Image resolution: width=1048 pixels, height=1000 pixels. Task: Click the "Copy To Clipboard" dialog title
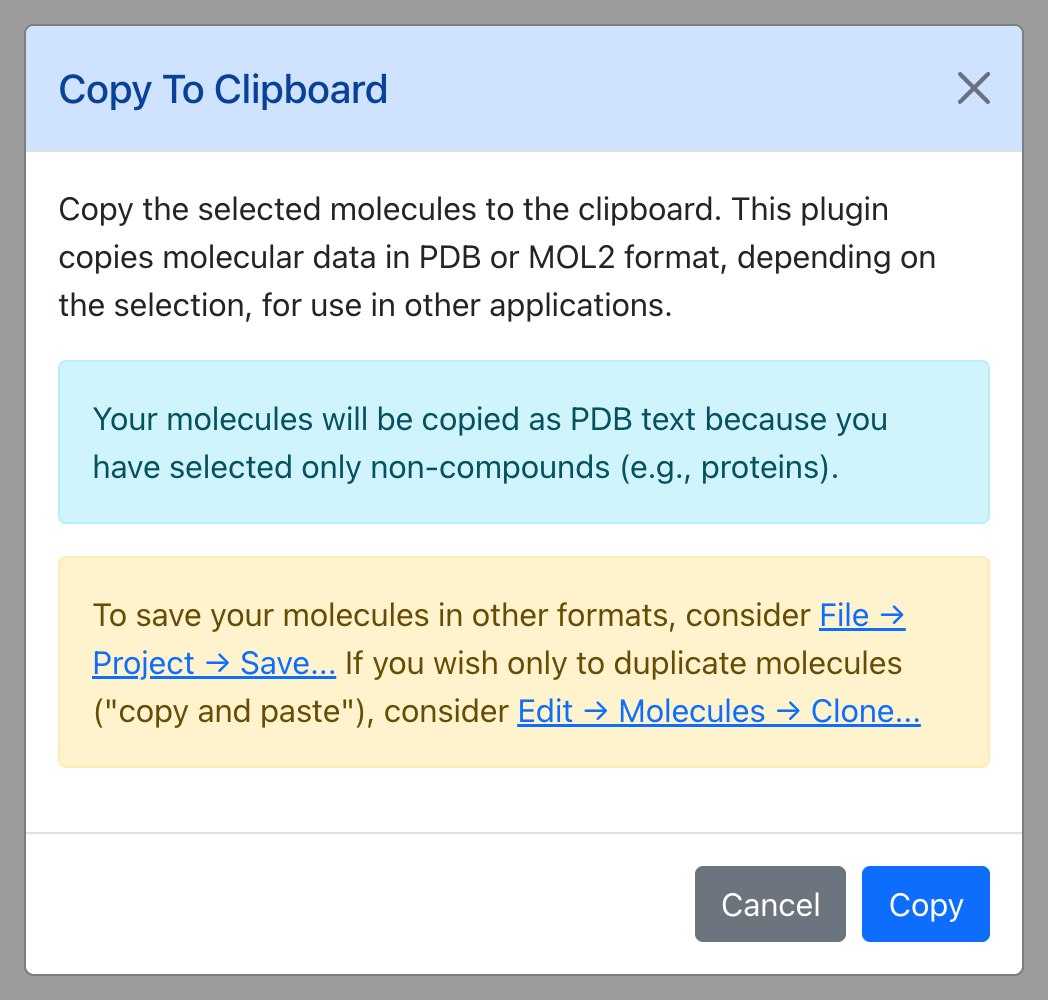[223, 90]
